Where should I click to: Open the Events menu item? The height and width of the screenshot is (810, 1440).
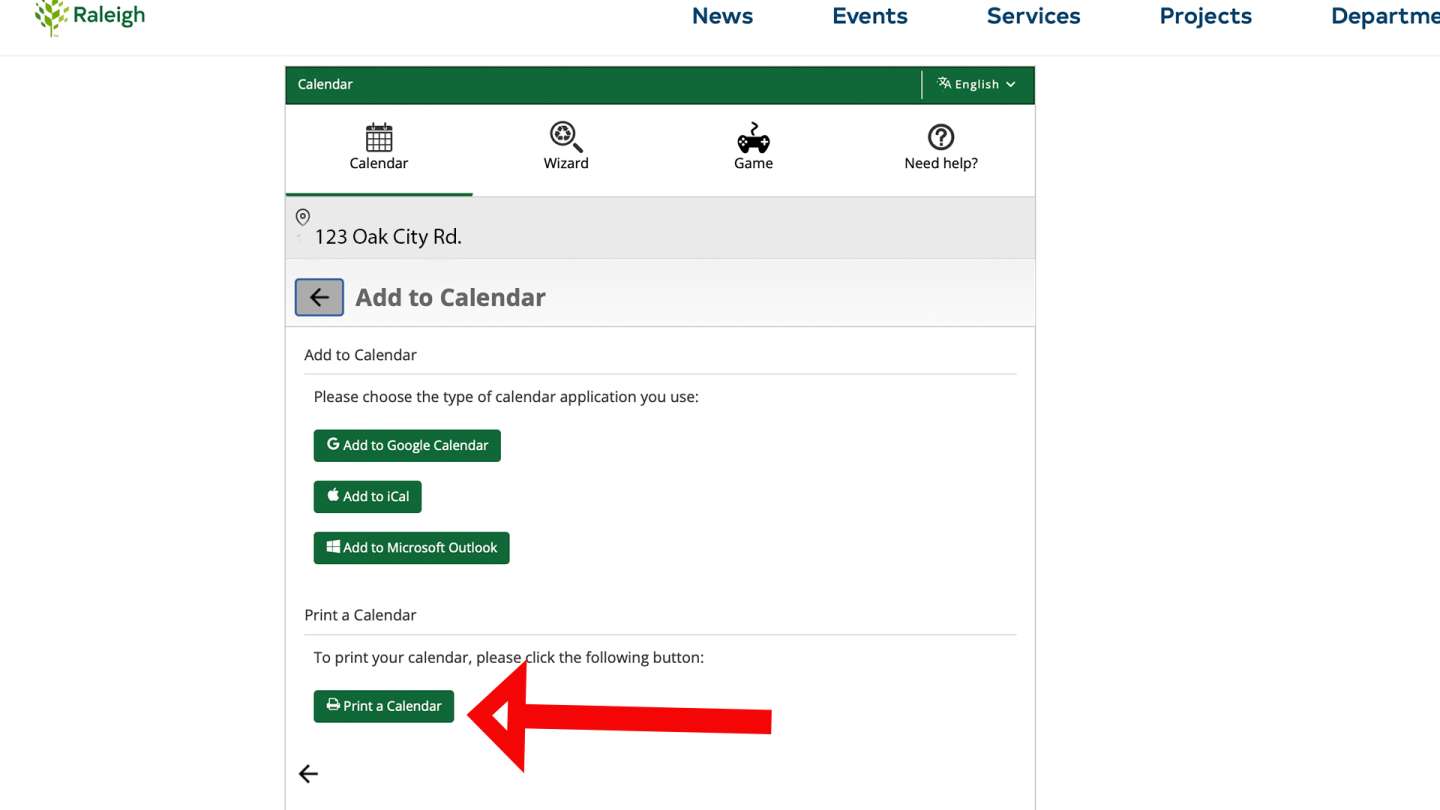[x=869, y=16]
